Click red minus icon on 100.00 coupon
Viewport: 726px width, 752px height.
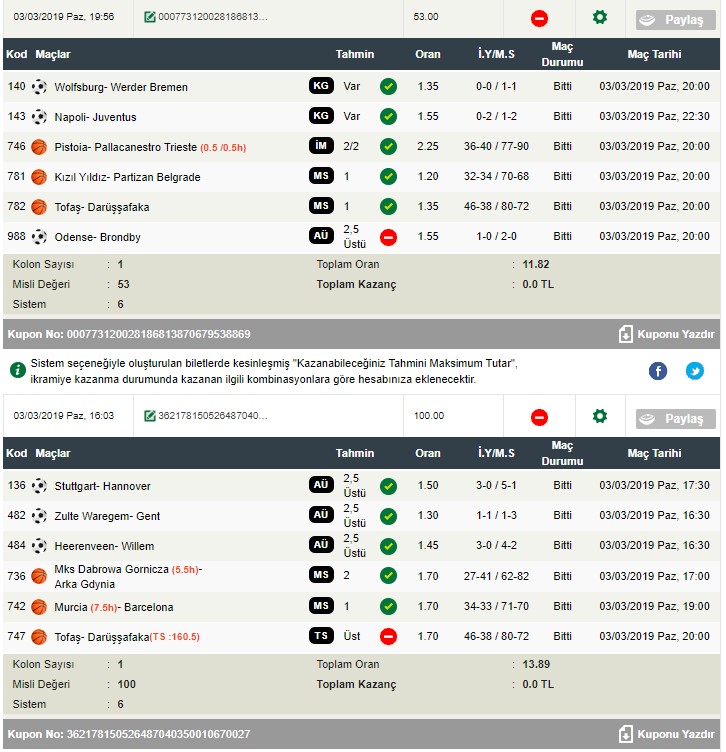[x=539, y=417]
